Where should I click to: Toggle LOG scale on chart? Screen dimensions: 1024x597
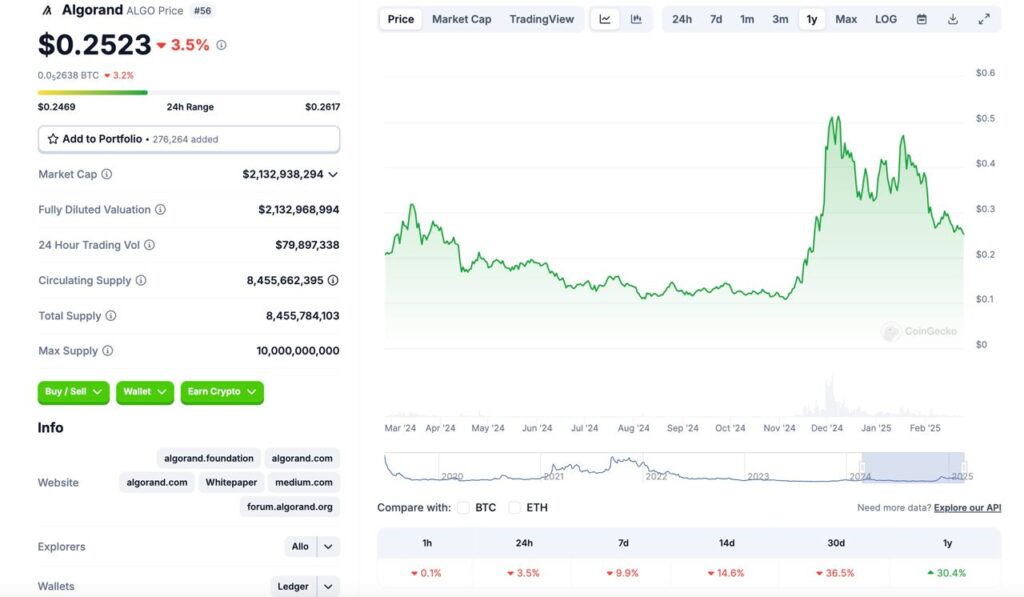click(x=886, y=19)
